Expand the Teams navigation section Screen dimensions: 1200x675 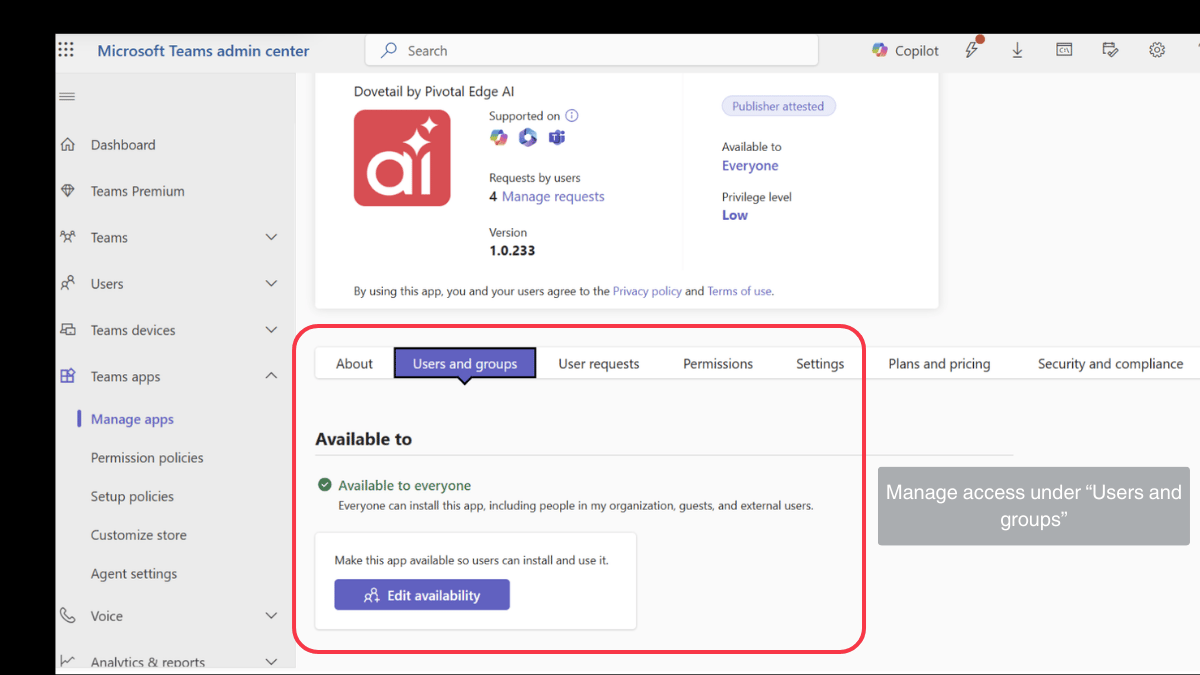coord(271,237)
